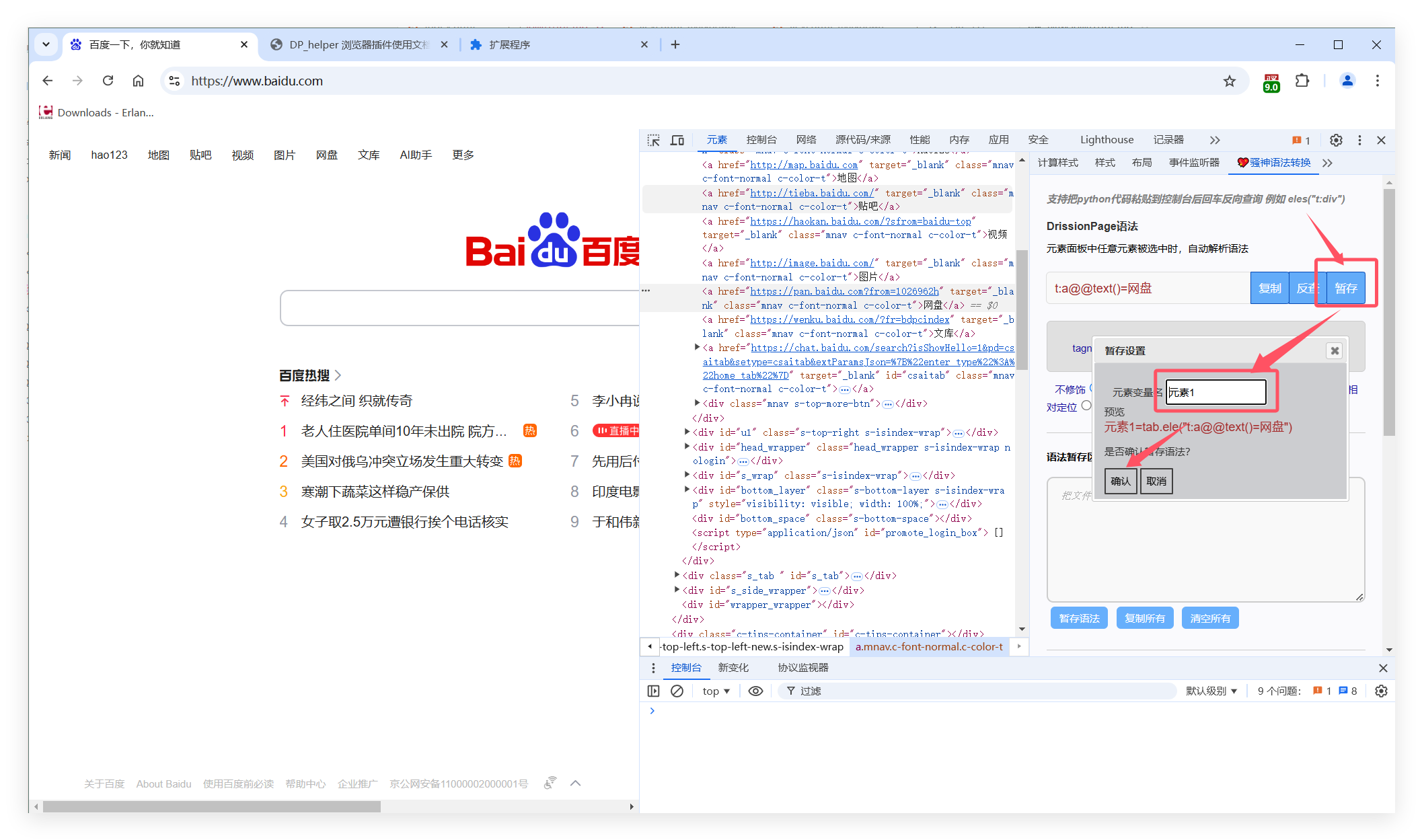
Task: Open the drawer three-dot menu
Action: coord(653,668)
